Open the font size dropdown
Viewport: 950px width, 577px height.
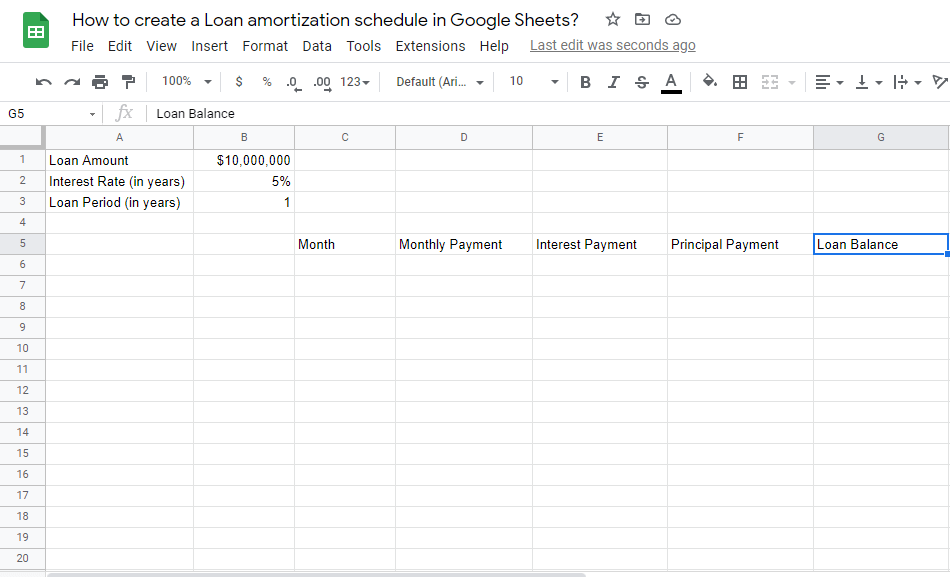click(533, 81)
